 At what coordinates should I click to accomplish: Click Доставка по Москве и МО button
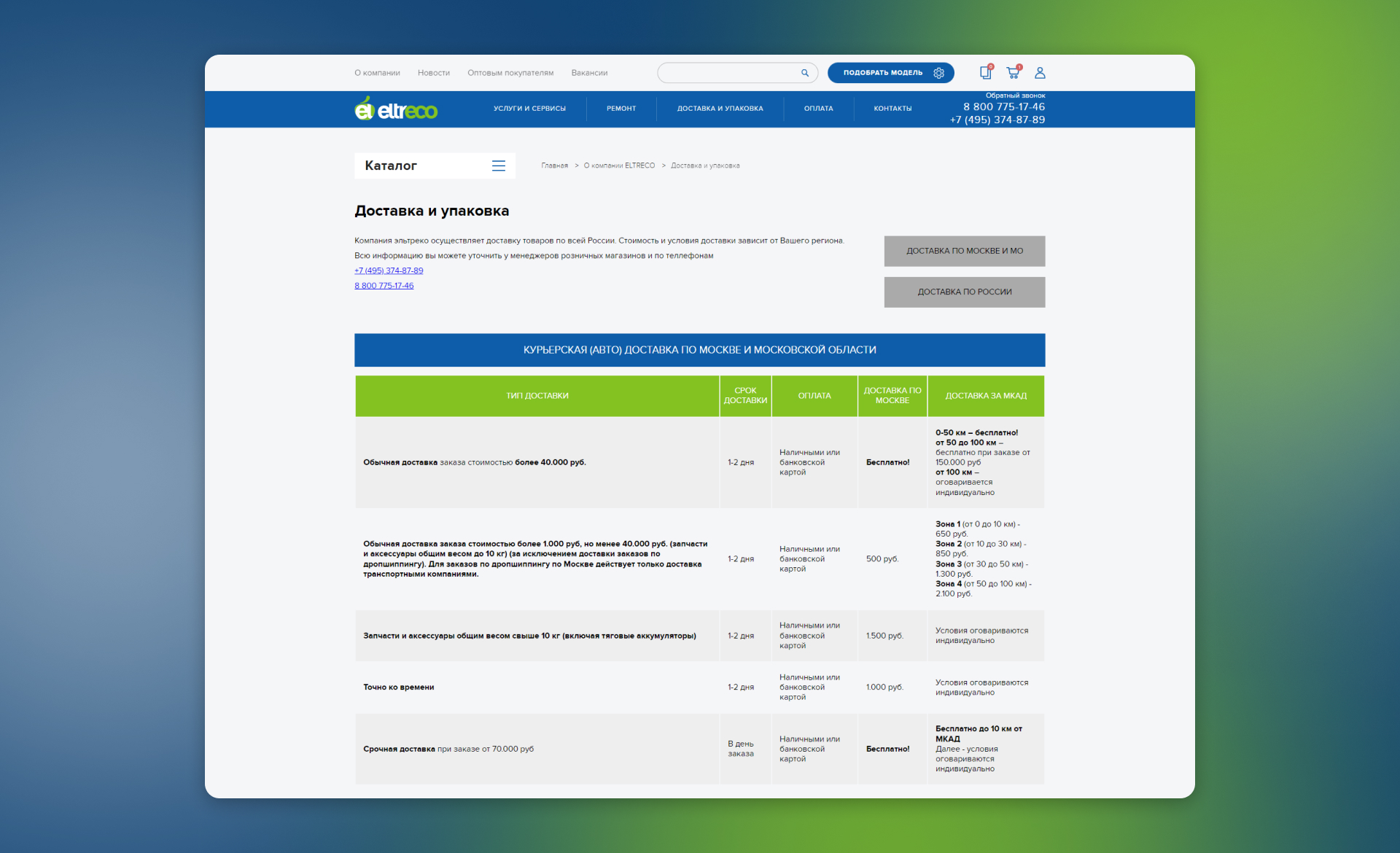pyautogui.click(x=964, y=251)
